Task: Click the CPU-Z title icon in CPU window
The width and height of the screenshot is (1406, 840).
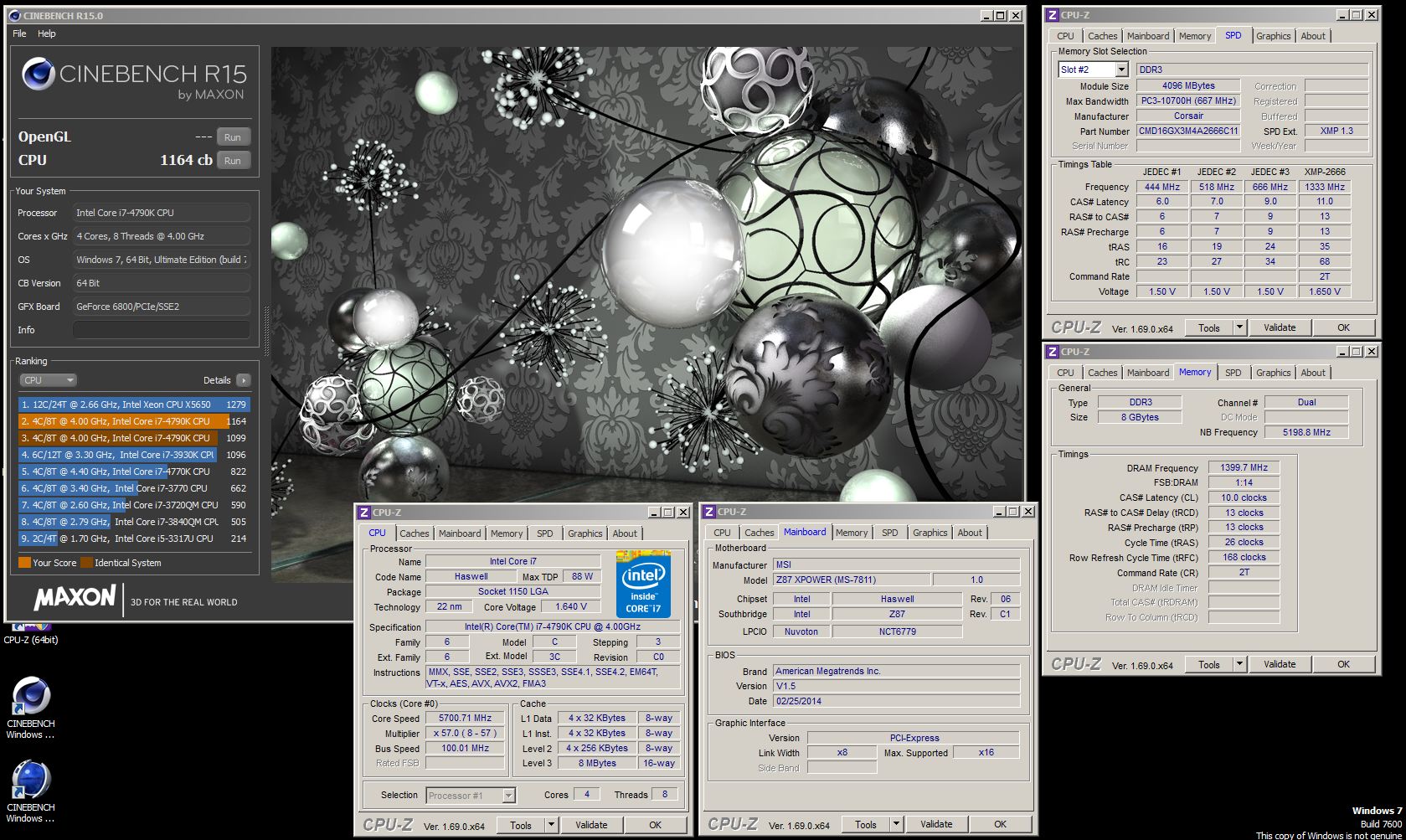Action: [364, 513]
